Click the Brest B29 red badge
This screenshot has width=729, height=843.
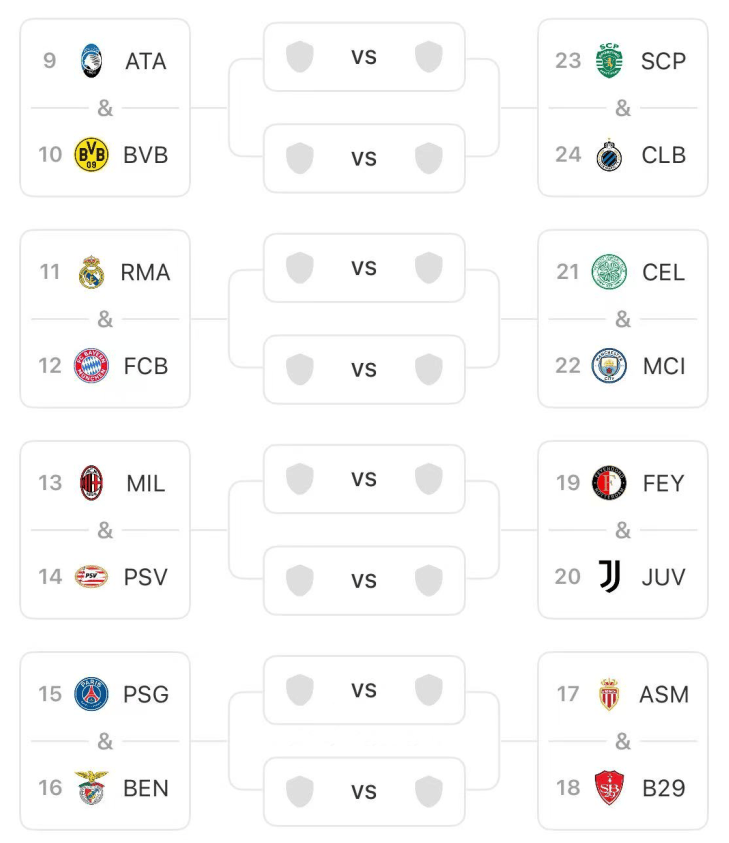(x=608, y=788)
